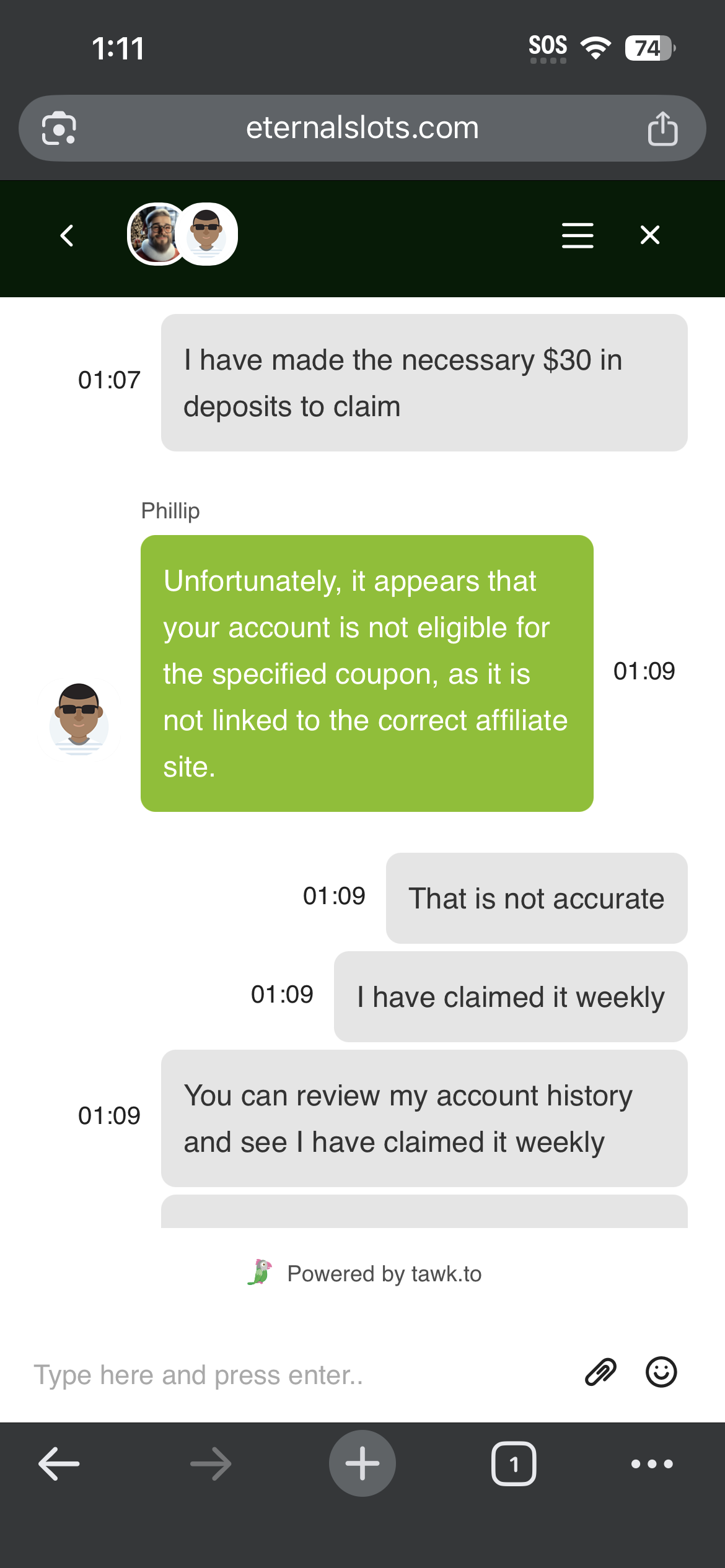Image resolution: width=725 pixels, height=1568 pixels.
Task: Close the chat widget
Action: [650, 235]
